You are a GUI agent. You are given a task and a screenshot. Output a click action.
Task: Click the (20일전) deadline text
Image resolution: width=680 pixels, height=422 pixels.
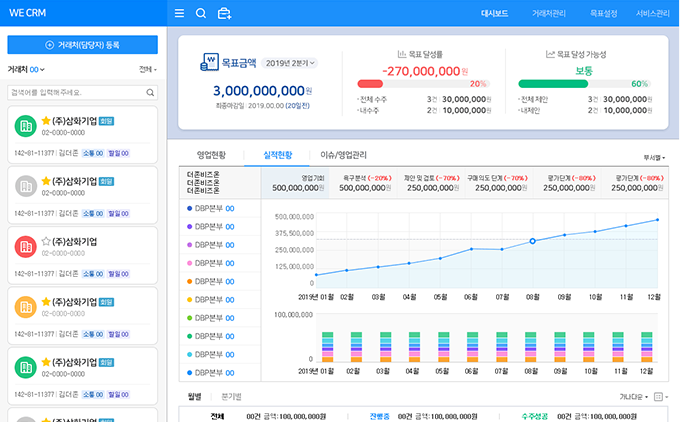pos(297,106)
